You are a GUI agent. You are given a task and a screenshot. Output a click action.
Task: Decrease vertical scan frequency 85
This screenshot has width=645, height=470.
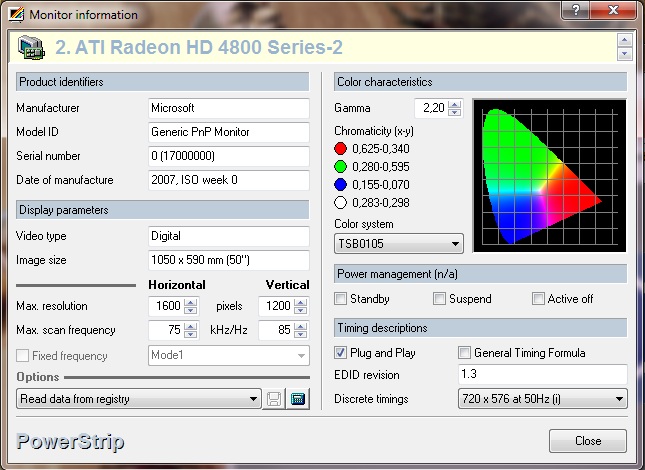point(301,334)
